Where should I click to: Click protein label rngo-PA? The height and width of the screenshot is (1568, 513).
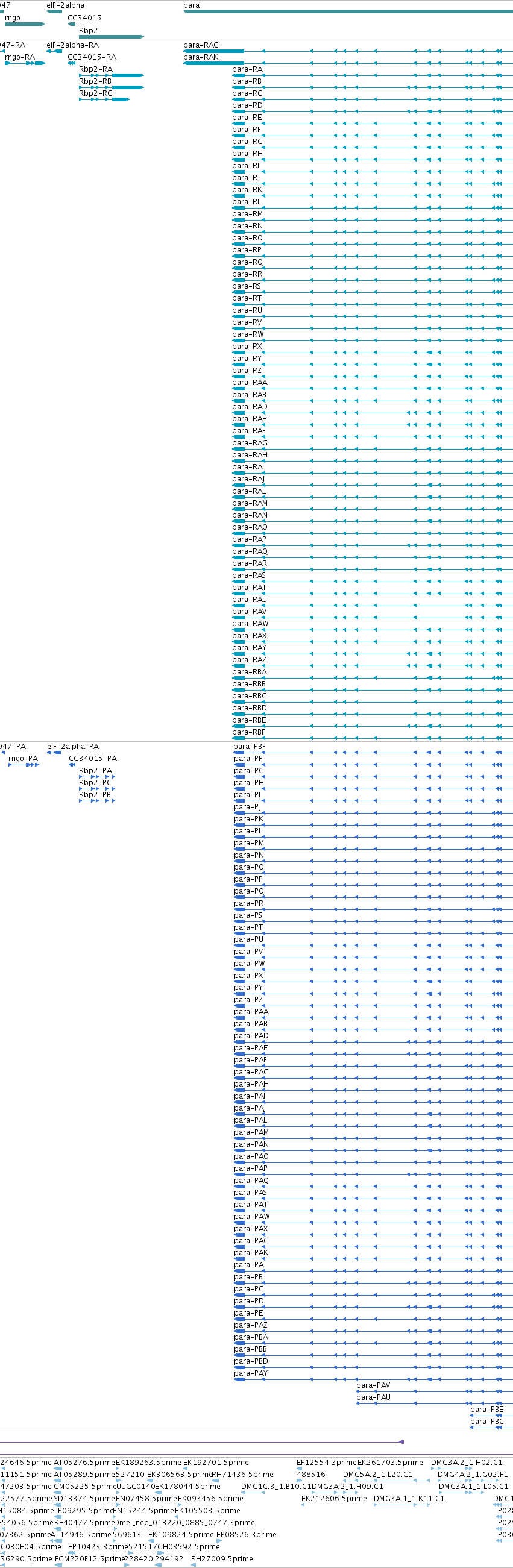(x=23, y=759)
